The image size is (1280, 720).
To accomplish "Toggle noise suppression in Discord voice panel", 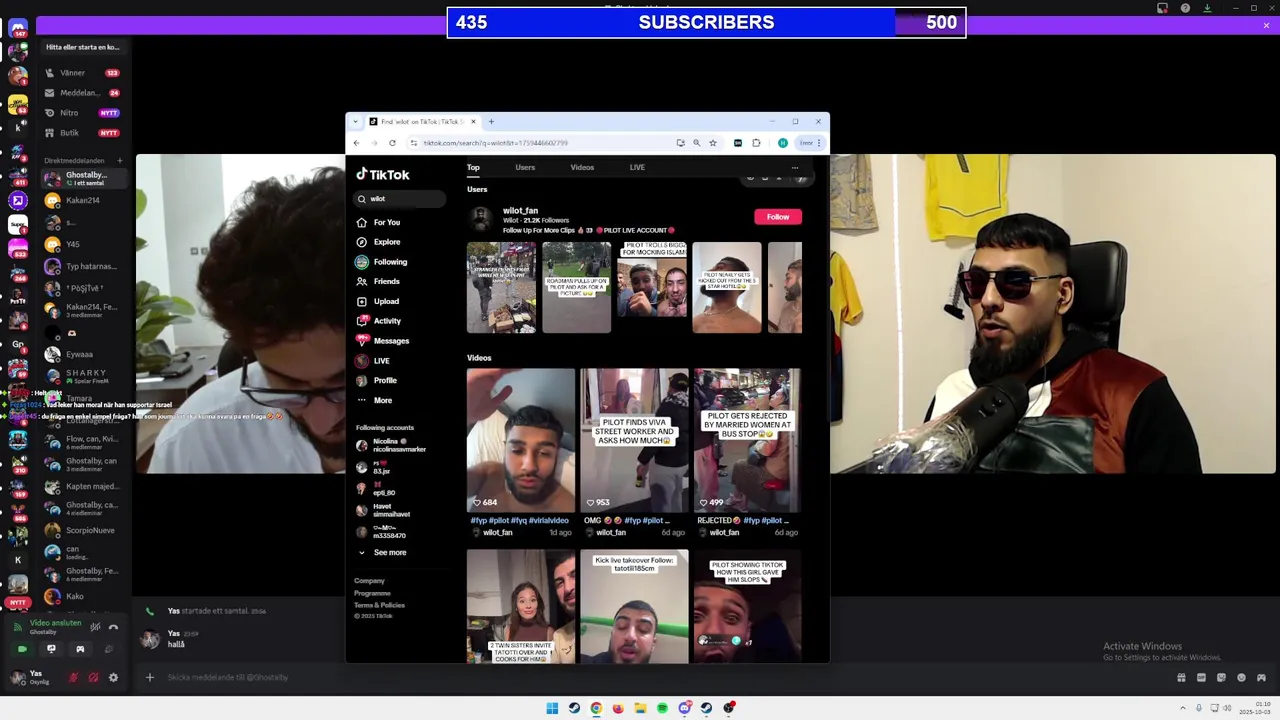I will click(95, 627).
